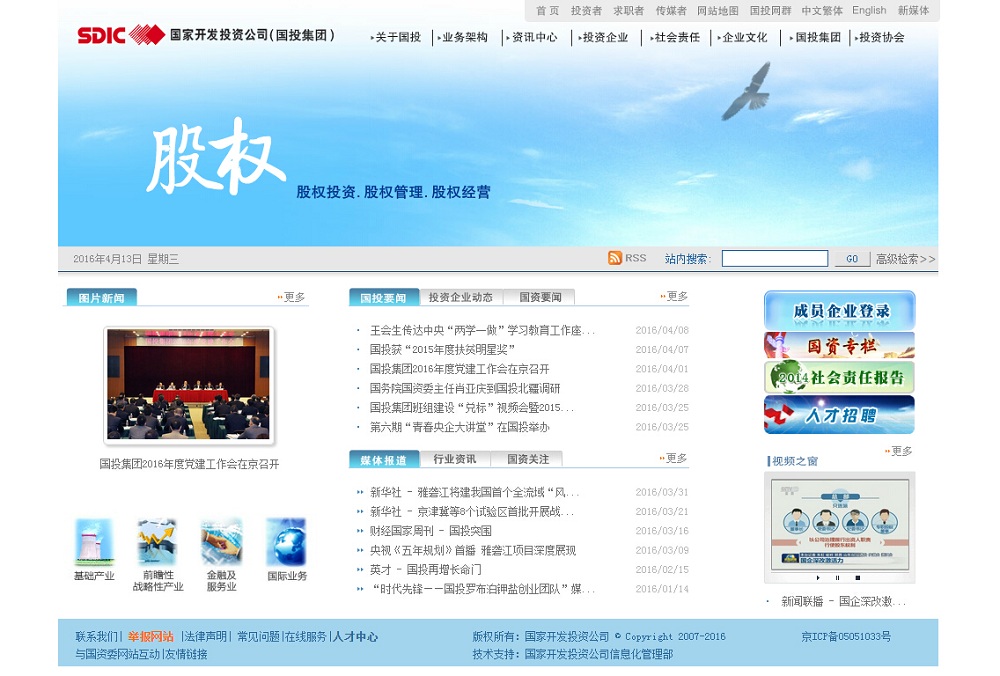This screenshot has width=1000, height=676.
Task: Click the GO search button
Action: (852, 259)
